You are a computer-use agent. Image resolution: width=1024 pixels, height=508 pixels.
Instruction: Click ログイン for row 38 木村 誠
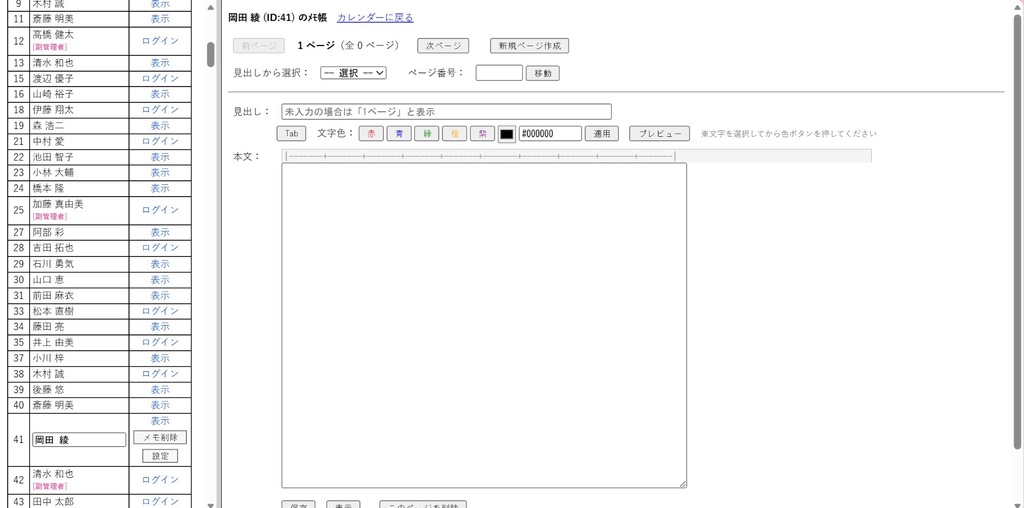coord(160,373)
